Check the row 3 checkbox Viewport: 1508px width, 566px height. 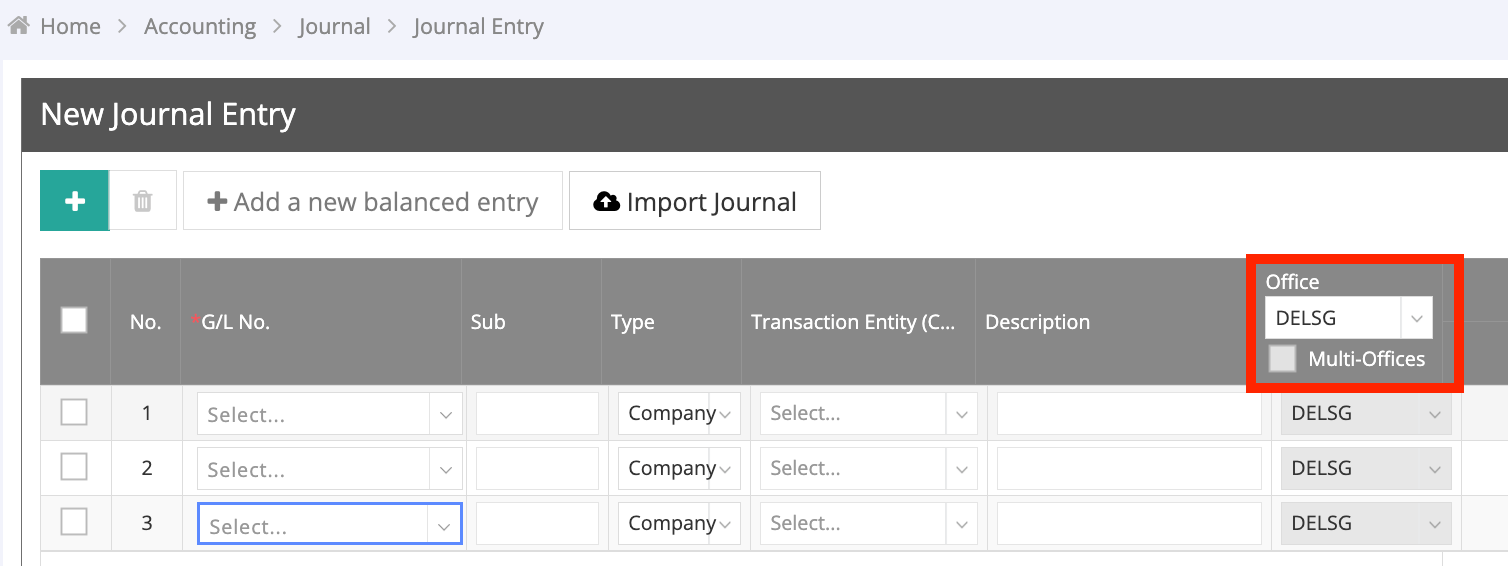[x=74, y=522]
